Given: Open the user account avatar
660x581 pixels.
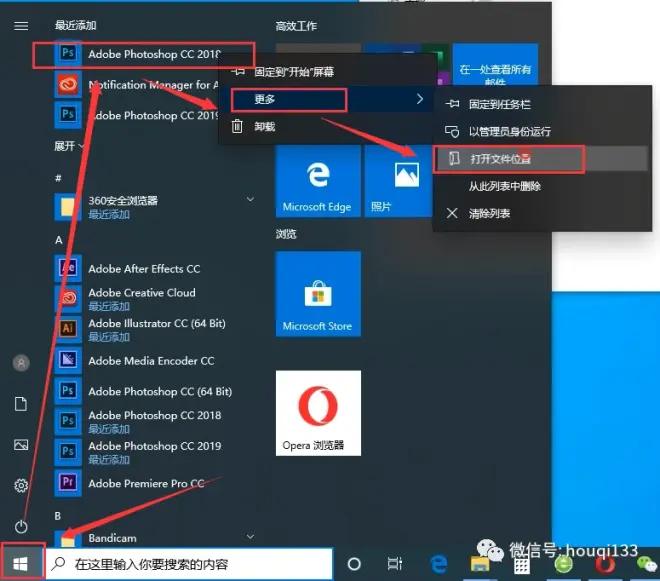Looking at the screenshot, I should [x=21, y=362].
